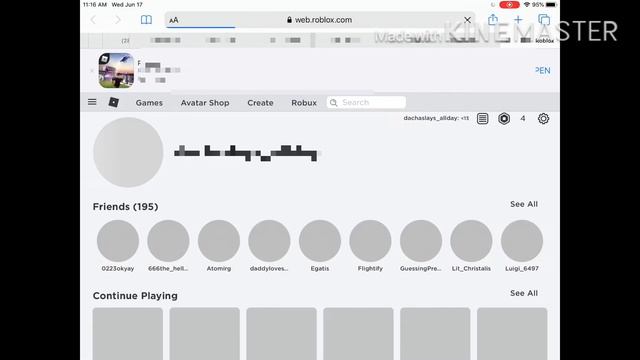This screenshot has height=360, width=640.
Task: Go back with Safari back arrow
Action: click(x=93, y=20)
